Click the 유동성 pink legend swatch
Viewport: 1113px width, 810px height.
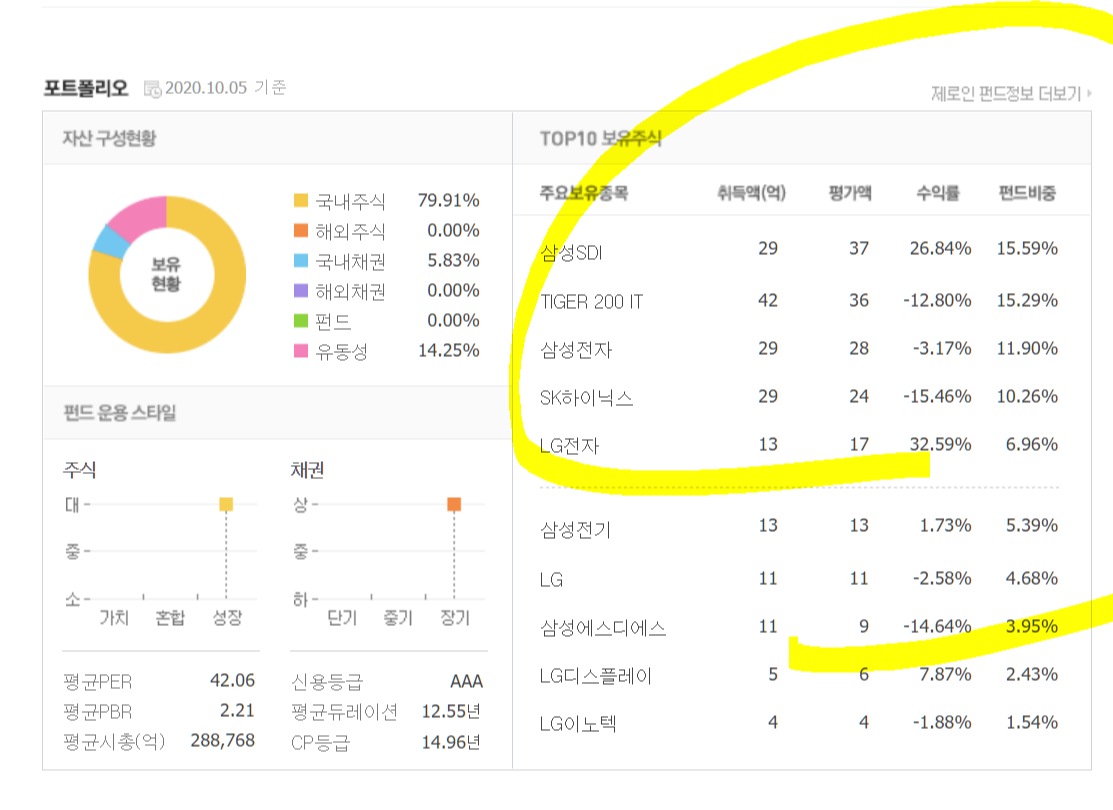[301, 350]
